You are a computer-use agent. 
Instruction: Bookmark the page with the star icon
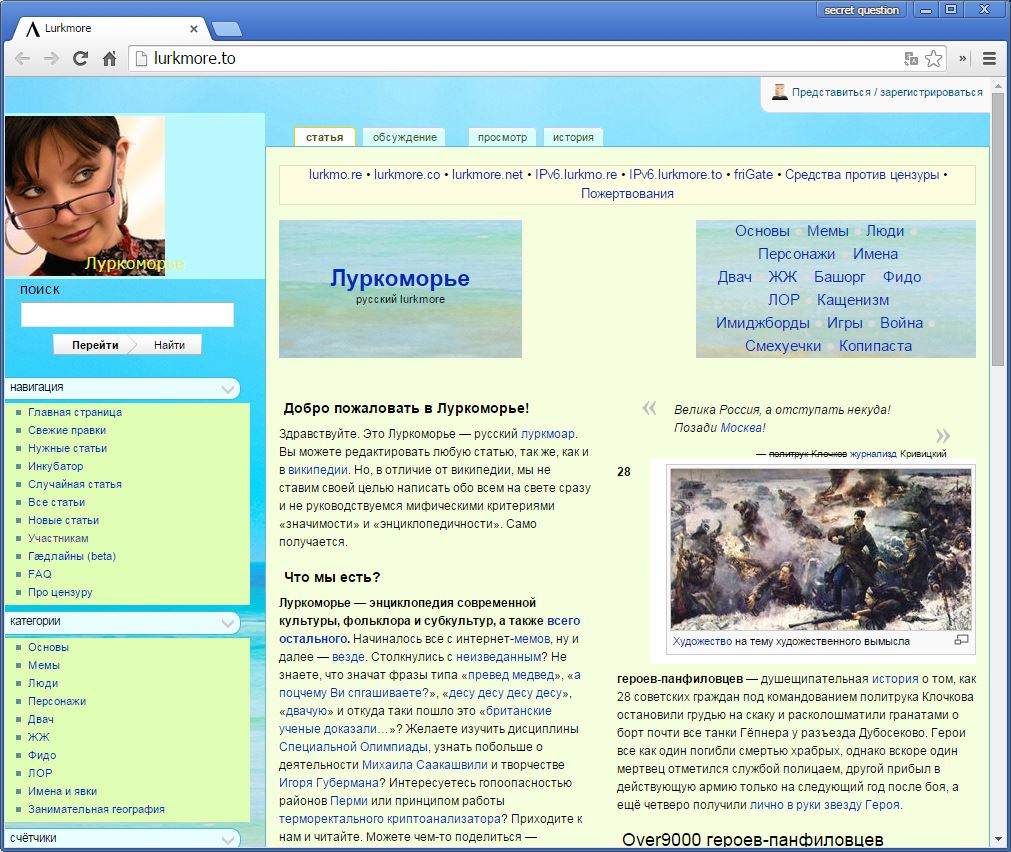pos(933,58)
